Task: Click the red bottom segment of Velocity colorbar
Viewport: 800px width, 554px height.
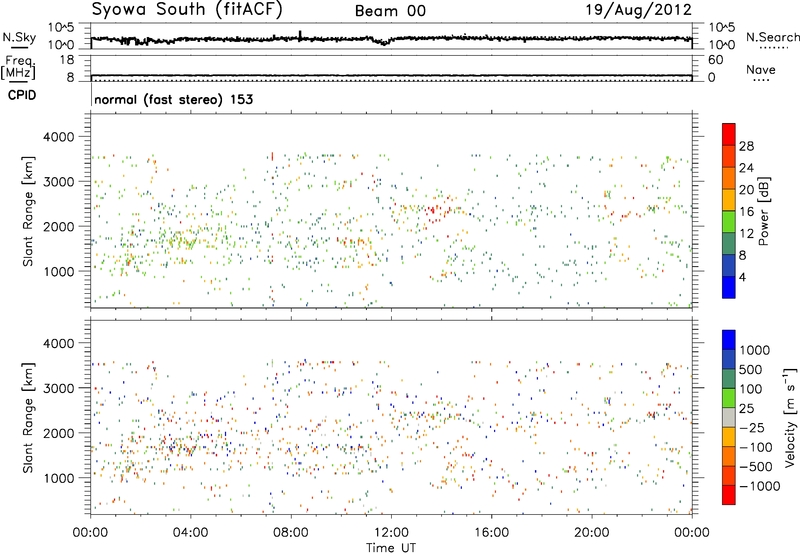Action: [x=729, y=495]
